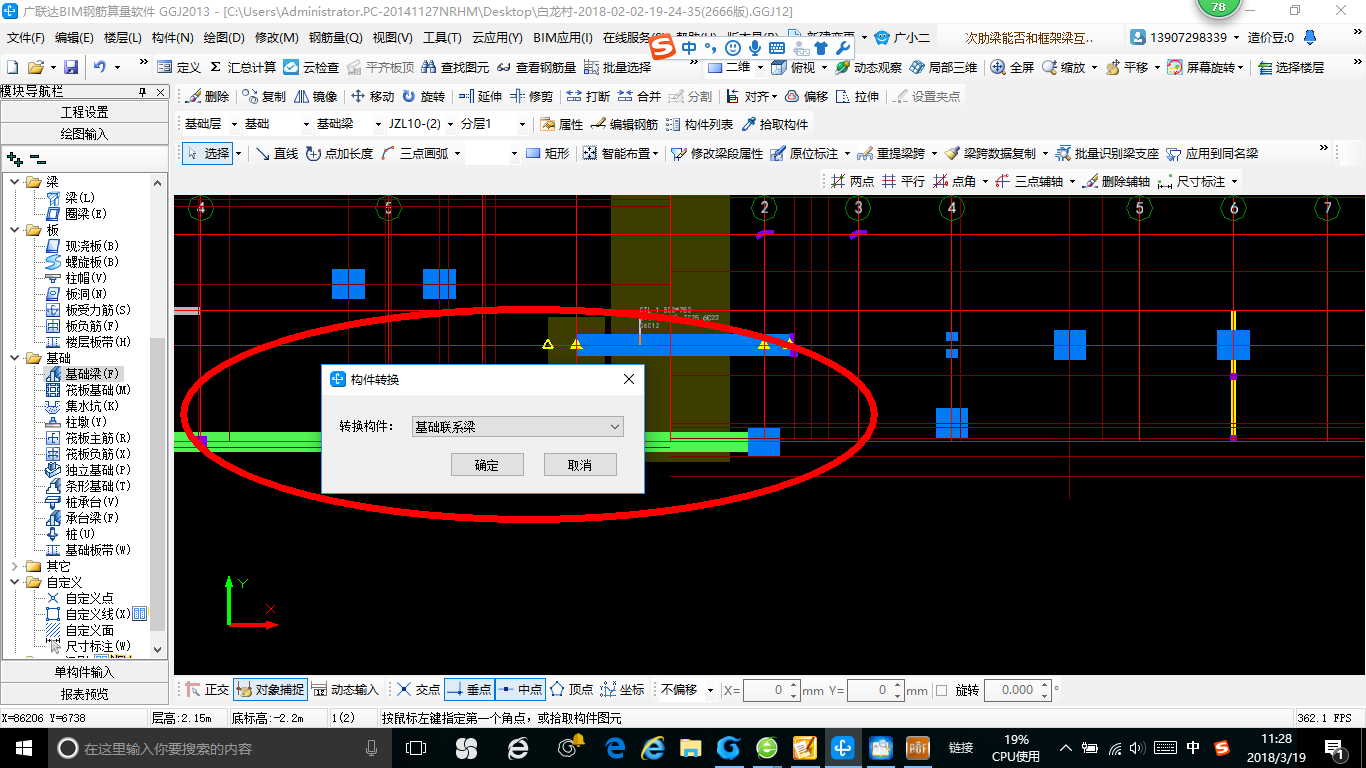Open 查看钢筋量 rebar quantity view
Viewport: 1366px width, 768px height.
[x=537, y=67]
